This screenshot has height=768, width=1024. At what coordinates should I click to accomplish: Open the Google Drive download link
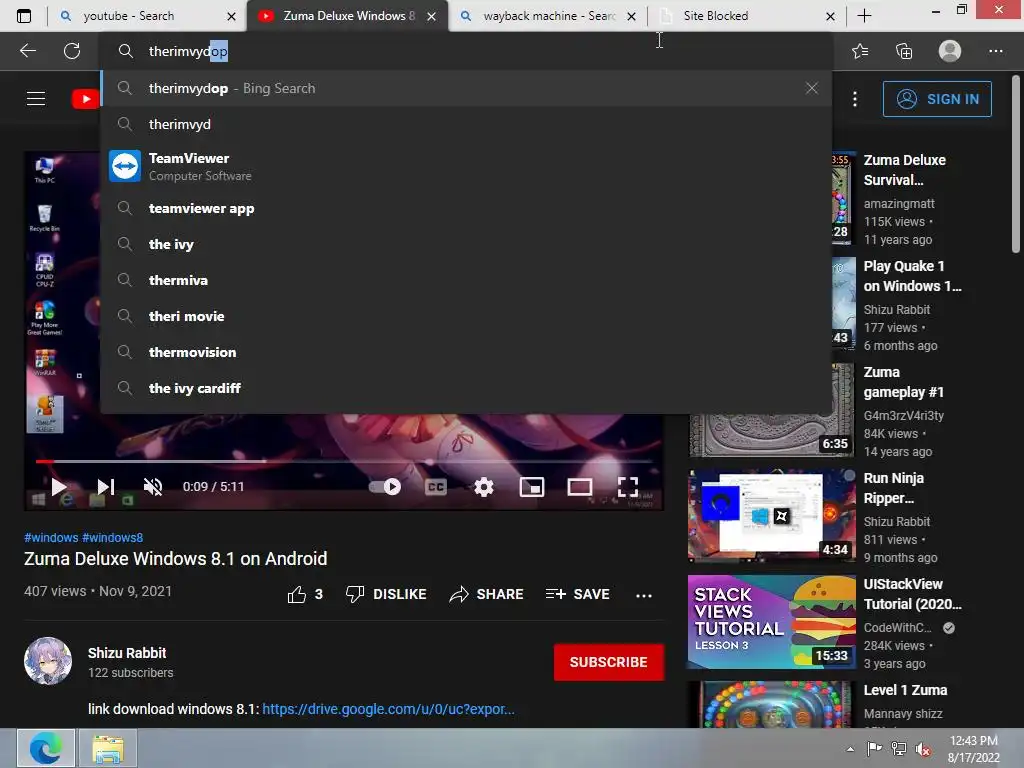pos(389,709)
